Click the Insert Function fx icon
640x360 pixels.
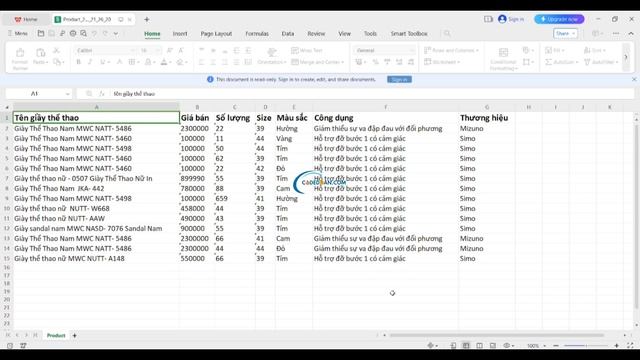point(102,94)
